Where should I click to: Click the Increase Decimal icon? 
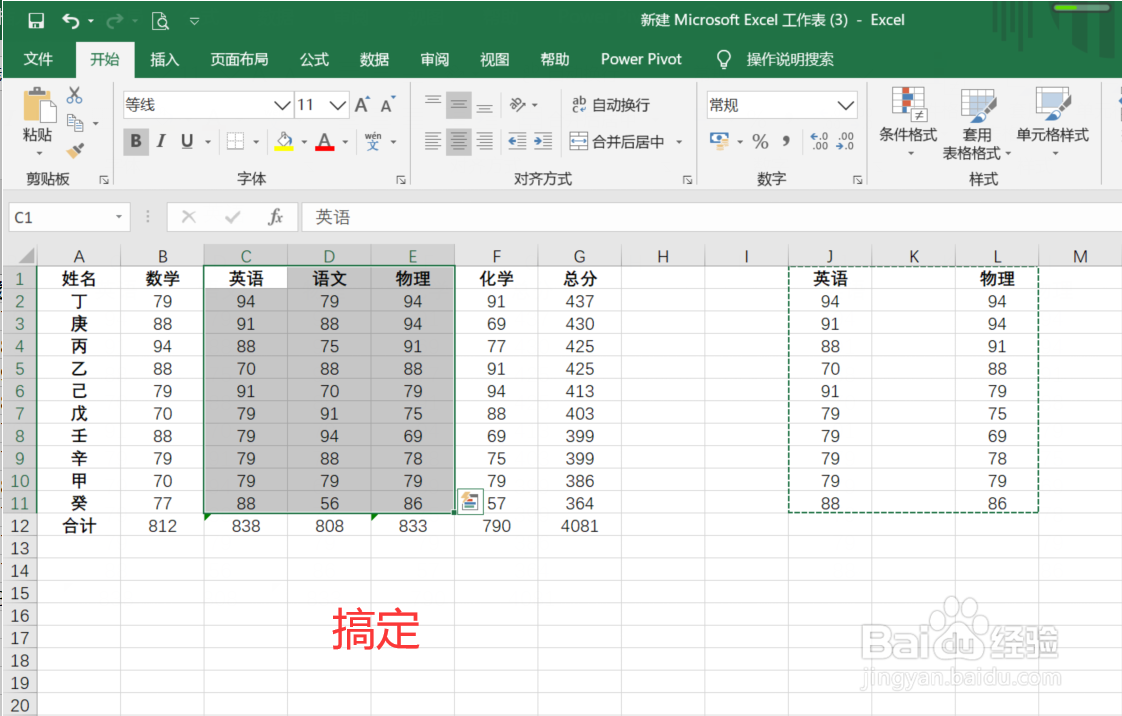point(820,142)
